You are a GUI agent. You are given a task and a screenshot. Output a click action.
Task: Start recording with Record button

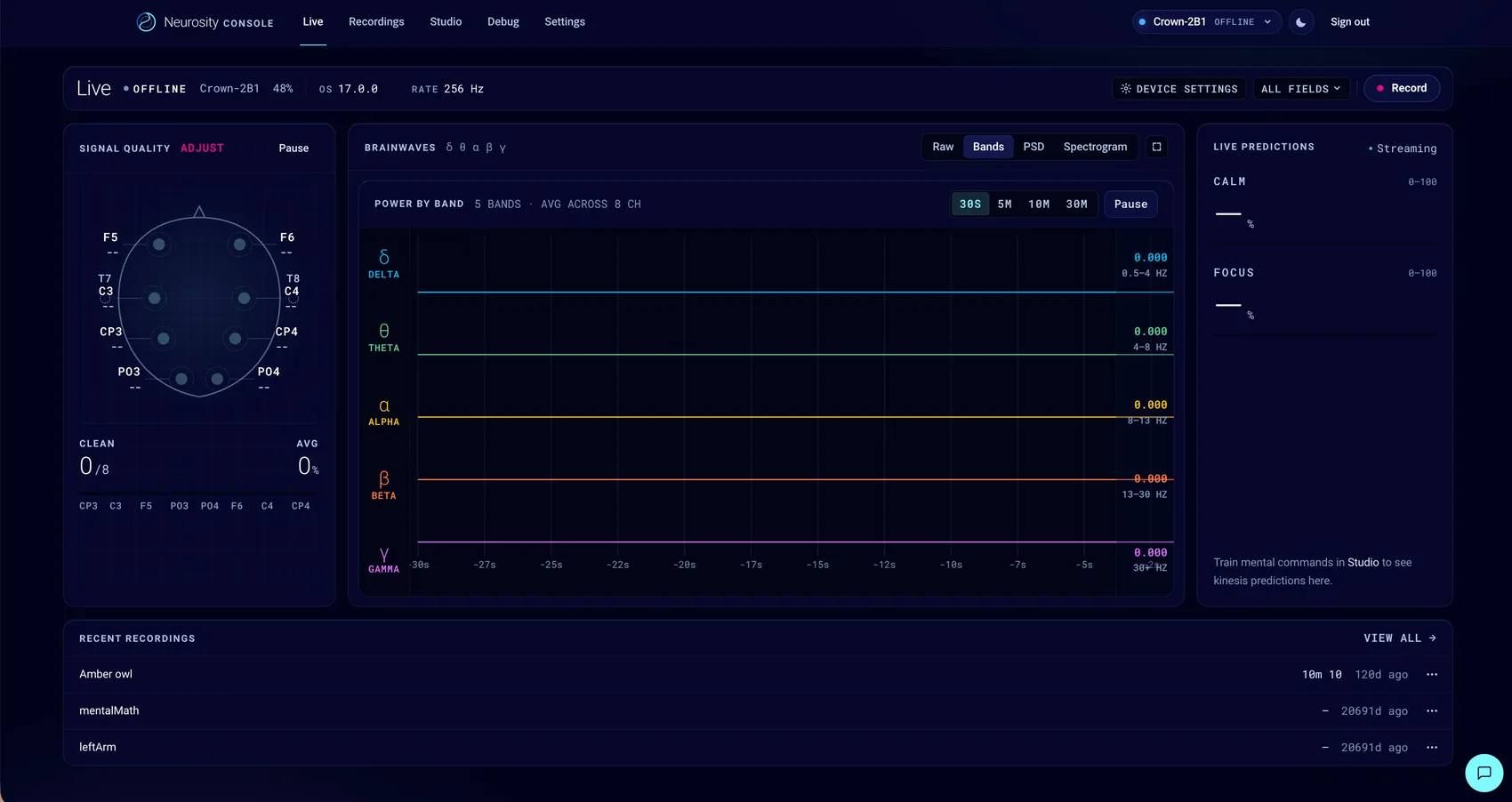(x=1402, y=89)
